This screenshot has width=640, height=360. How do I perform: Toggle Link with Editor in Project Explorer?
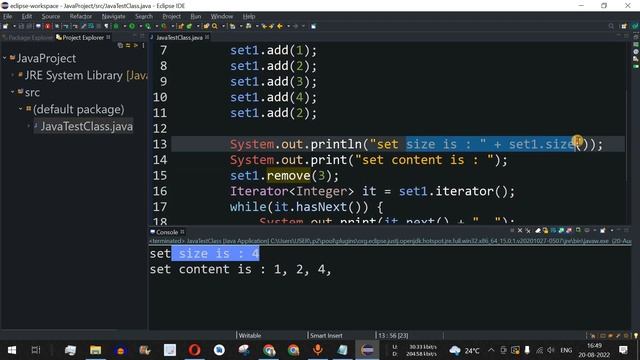tap(128, 45)
